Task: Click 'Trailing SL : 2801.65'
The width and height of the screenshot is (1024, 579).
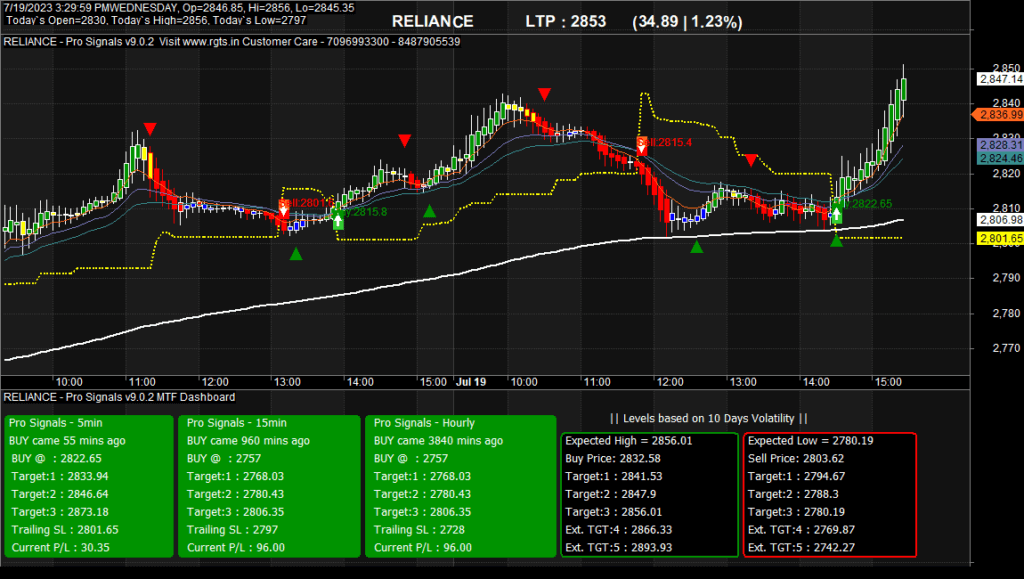Action: pos(65,529)
